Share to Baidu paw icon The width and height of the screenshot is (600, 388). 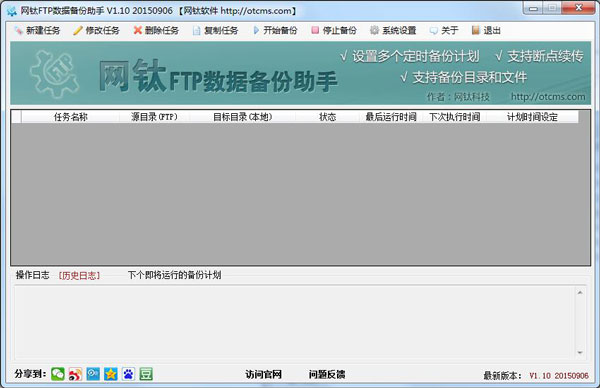click(128, 374)
